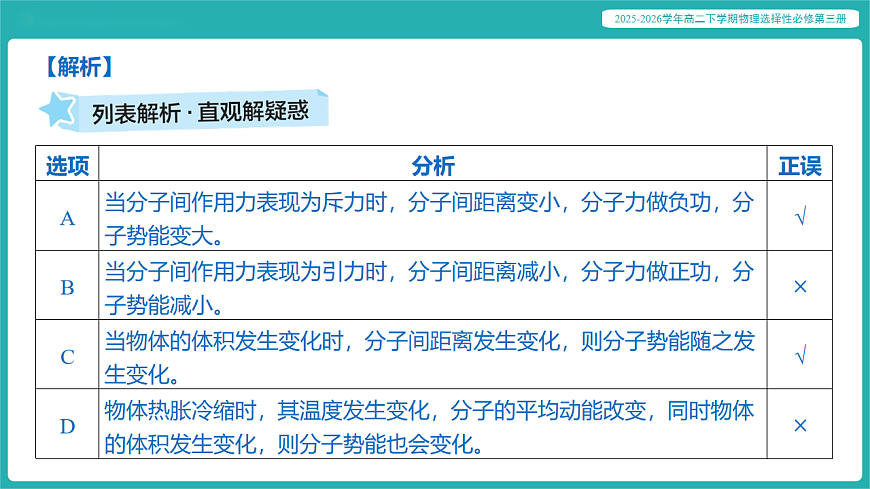Click the check mark in row A
Screen dimensions: 870x489
(800, 216)
